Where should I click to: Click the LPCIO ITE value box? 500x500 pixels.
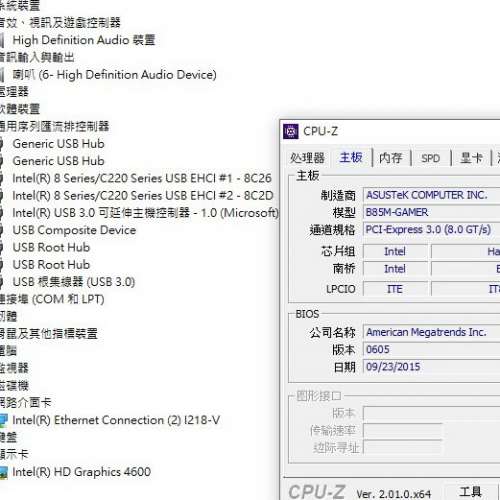point(395,289)
